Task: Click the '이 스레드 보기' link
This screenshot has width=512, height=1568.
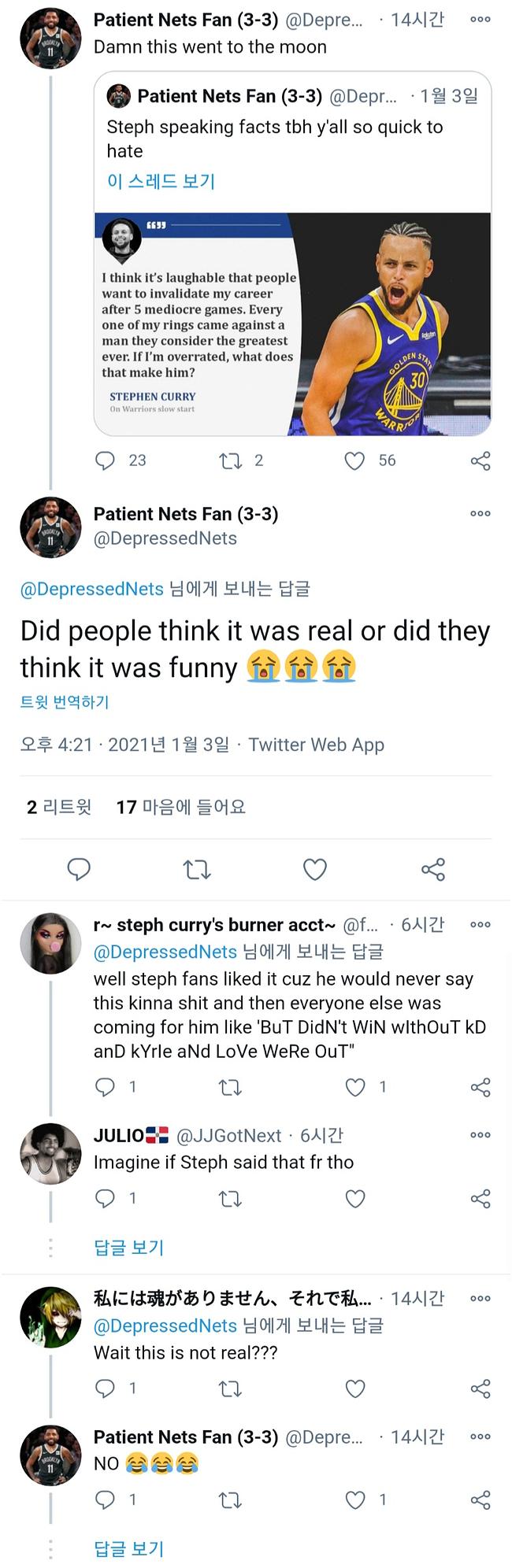Action: coord(161,182)
